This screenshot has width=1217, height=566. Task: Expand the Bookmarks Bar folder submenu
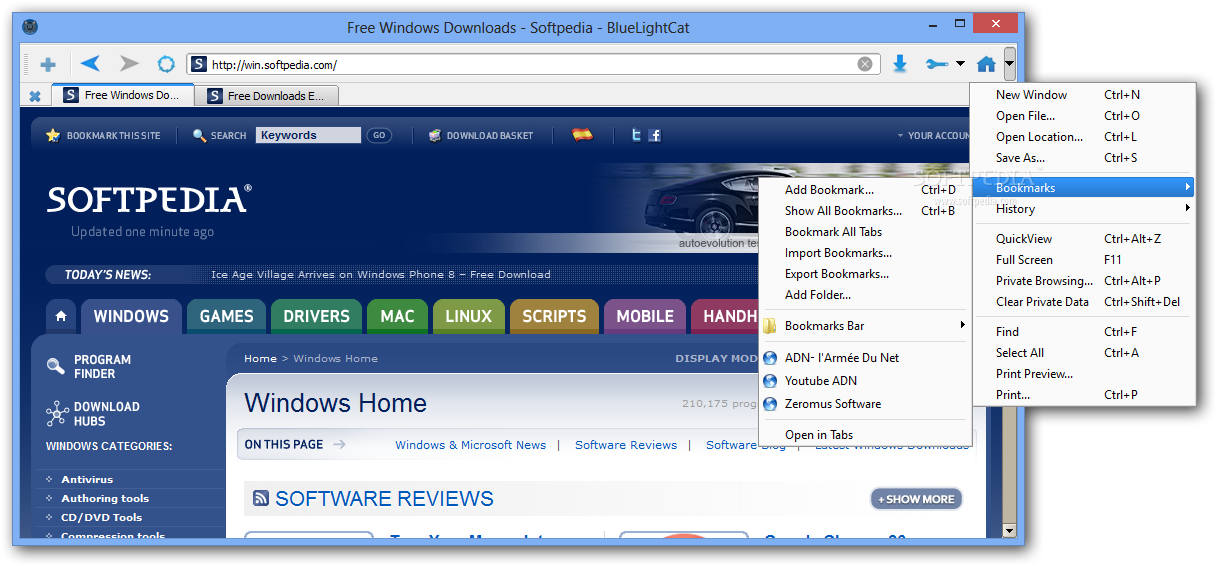click(x=865, y=326)
